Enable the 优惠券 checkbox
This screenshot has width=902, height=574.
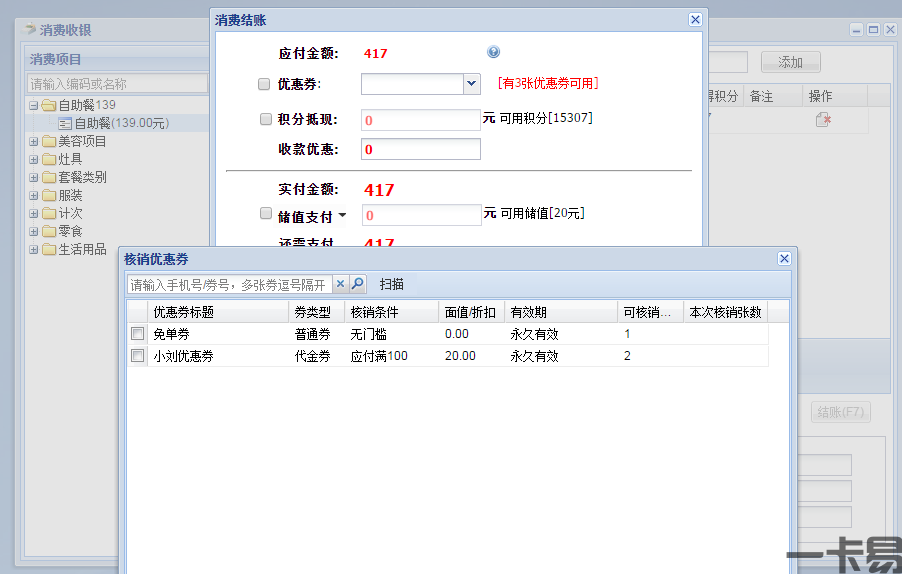click(264, 84)
